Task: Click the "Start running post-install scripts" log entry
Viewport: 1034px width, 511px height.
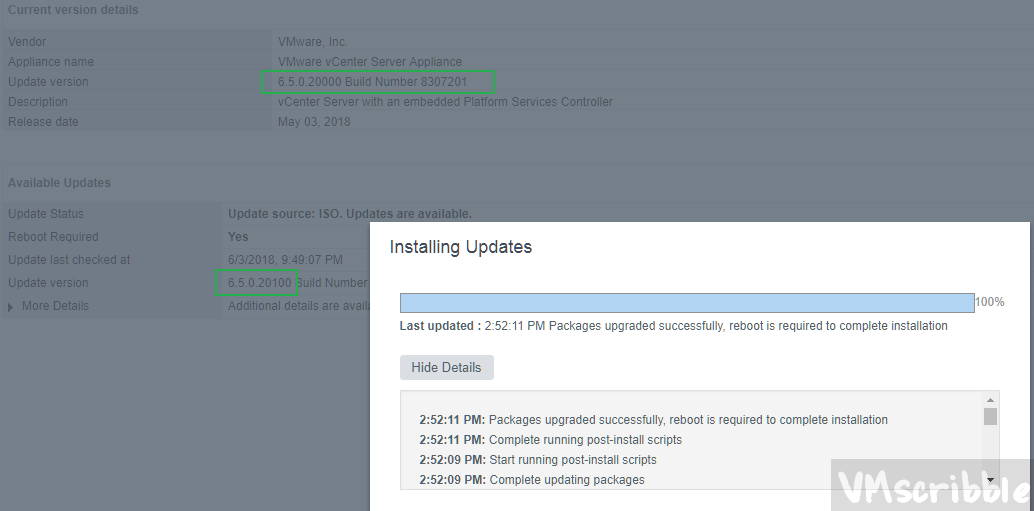Action: tap(572, 460)
